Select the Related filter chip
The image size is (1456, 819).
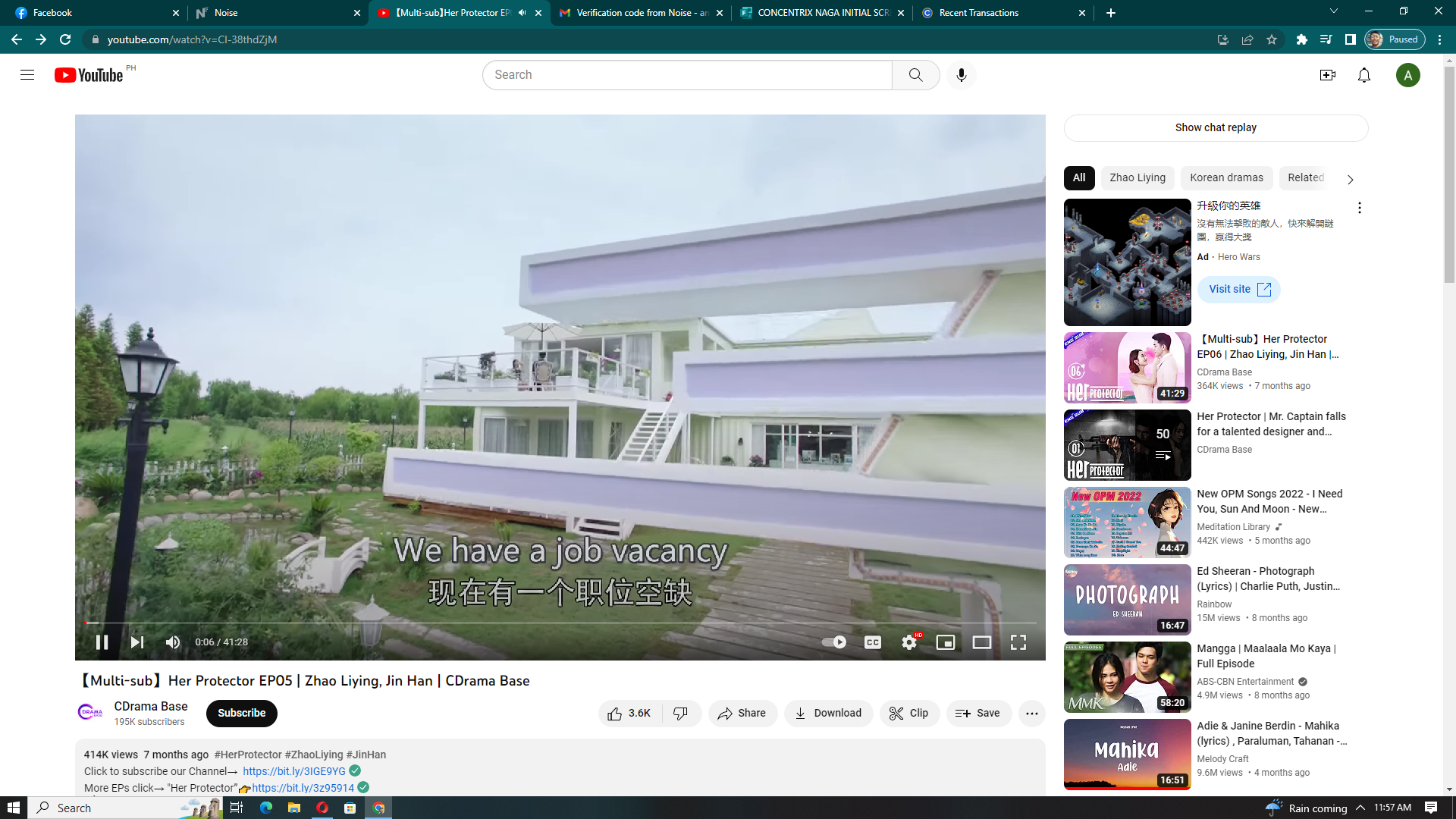(1305, 178)
